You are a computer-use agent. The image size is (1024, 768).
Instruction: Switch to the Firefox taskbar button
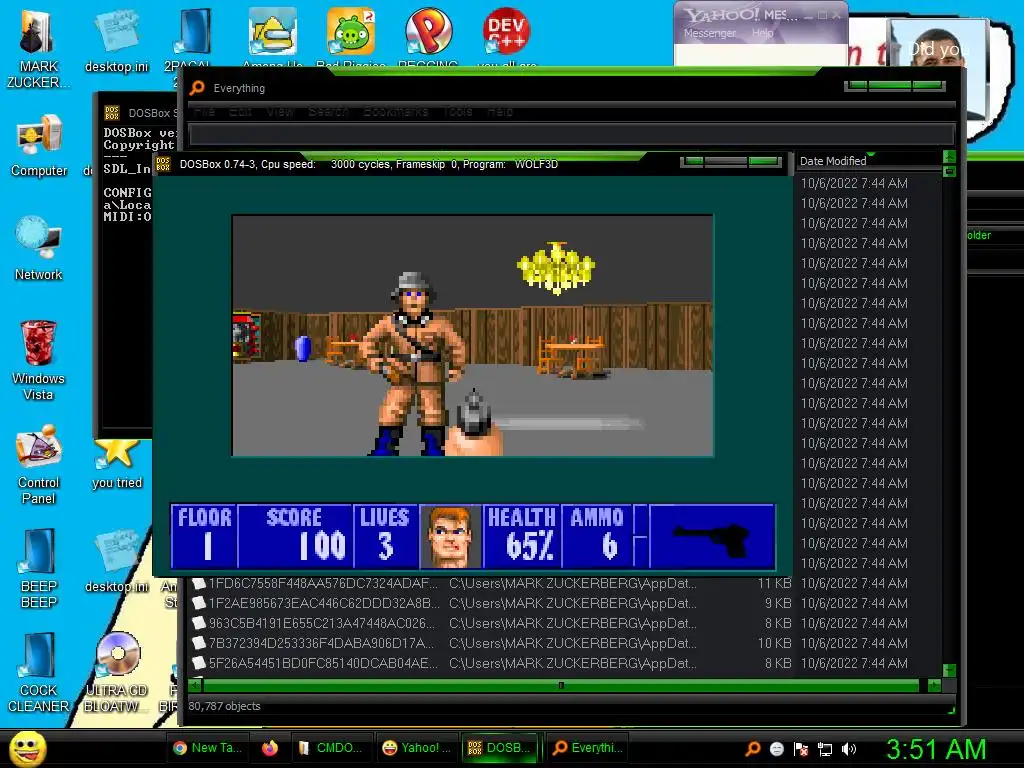pyautogui.click(x=270, y=748)
